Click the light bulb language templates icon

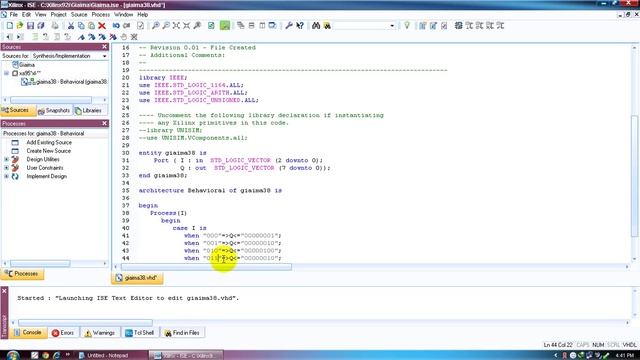coord(407,26)
